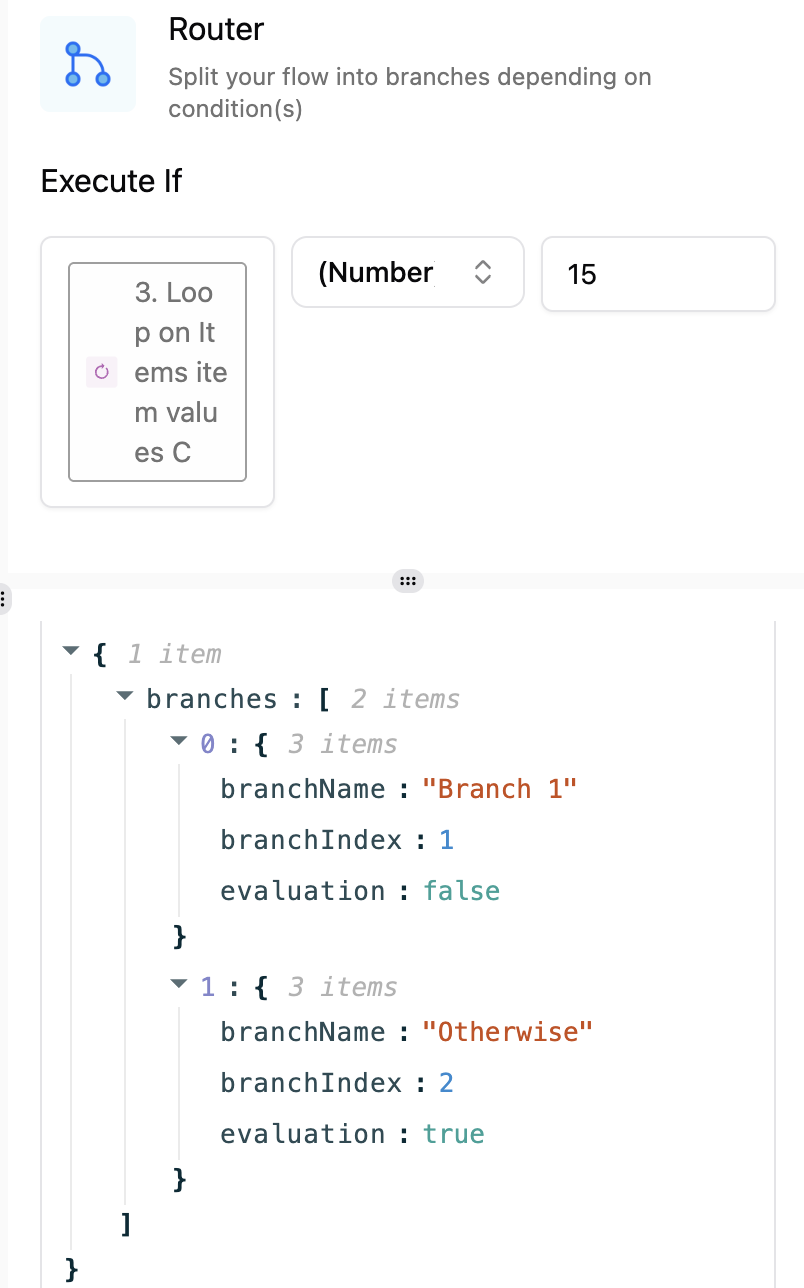
Task: Collapse branch item 0
Action: pyautogui.click(x=179, y=742)
